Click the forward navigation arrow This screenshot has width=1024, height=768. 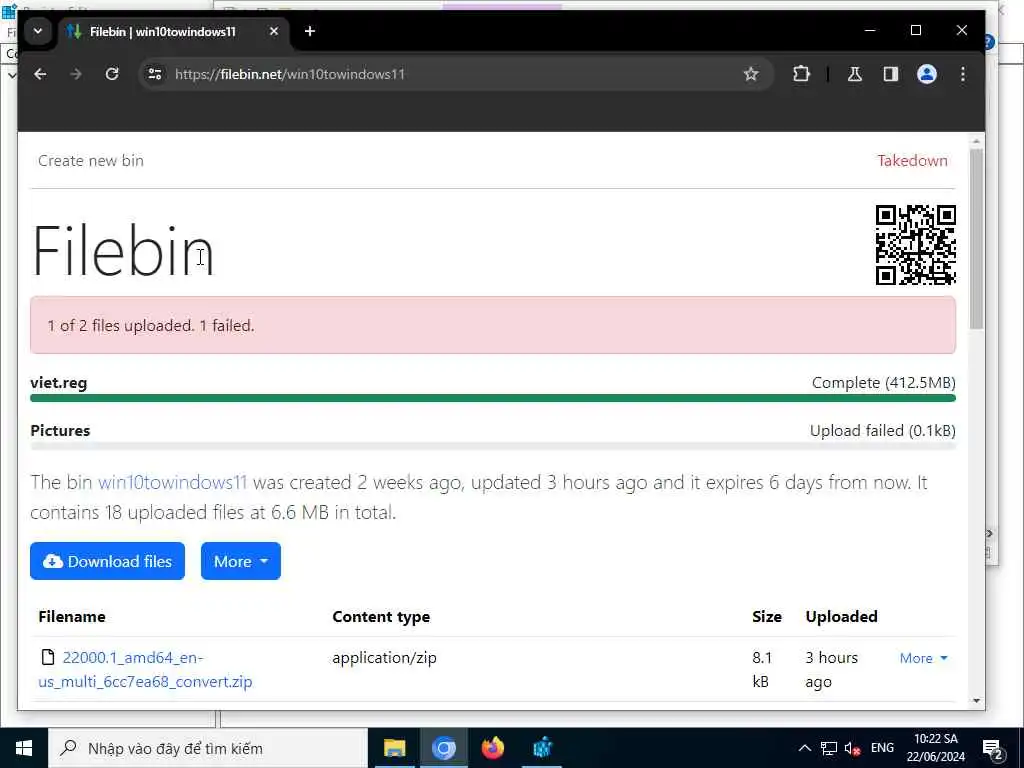76,74
